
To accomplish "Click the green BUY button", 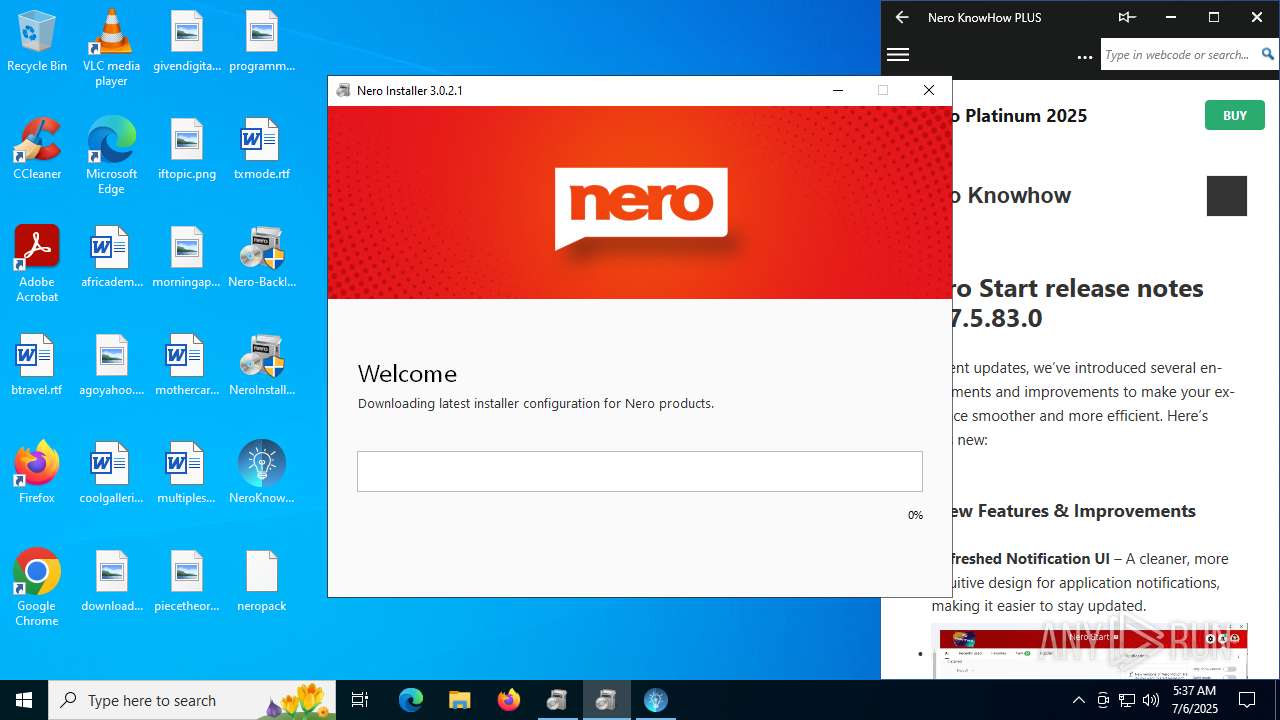I will coord(1234,115).
